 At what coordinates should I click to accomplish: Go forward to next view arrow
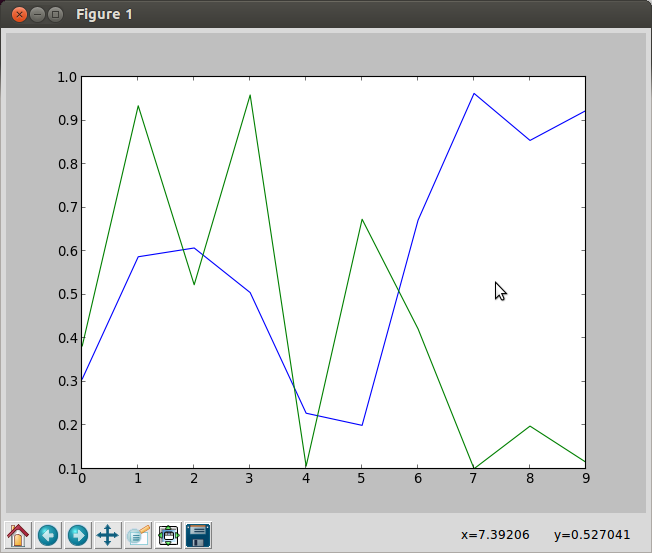(x=78, y=535)
